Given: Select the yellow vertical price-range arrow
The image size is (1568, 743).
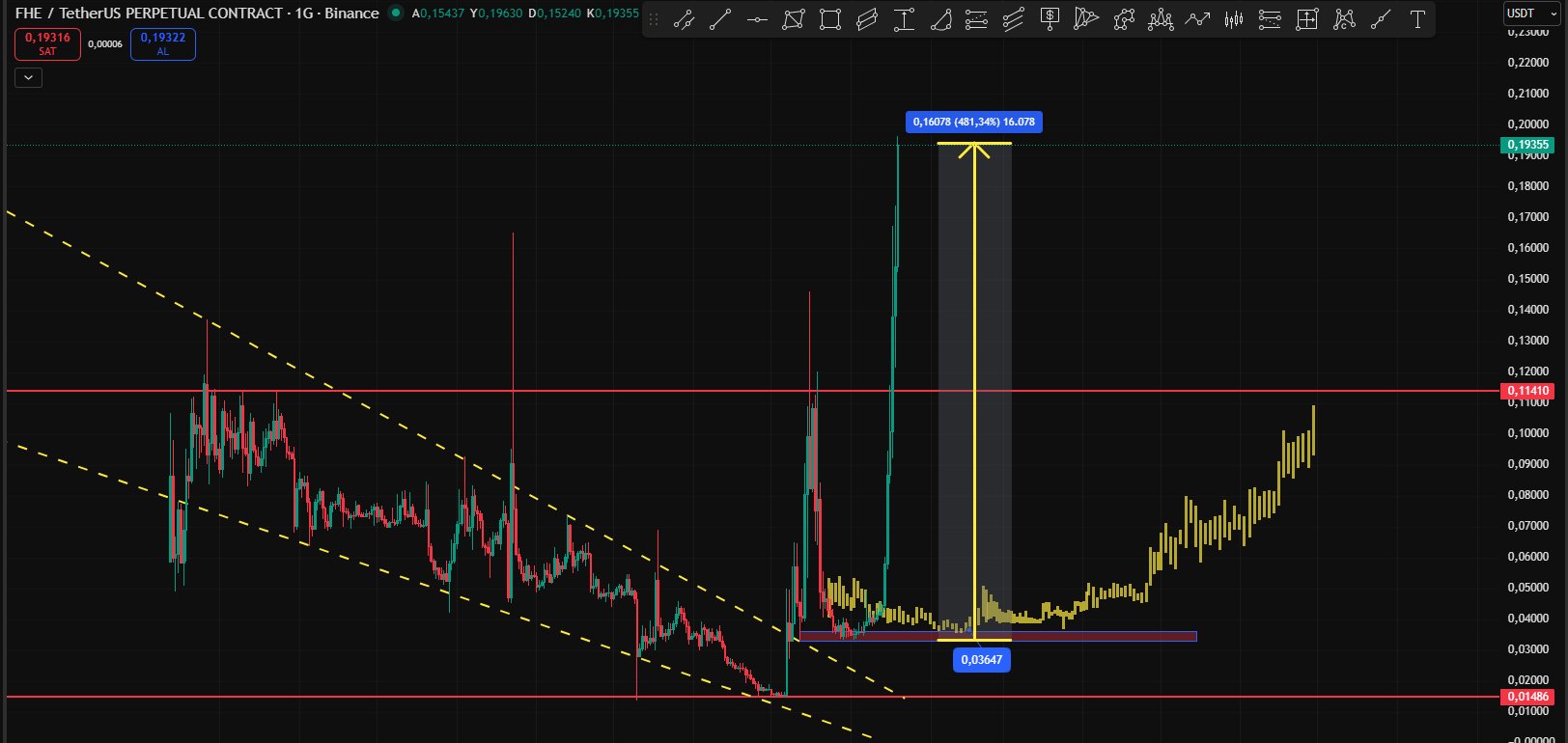Looking at the screenshot, I should pos(974,391).
